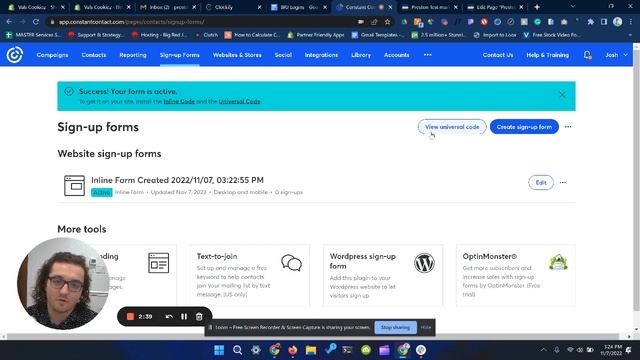Click the taskbar clock and date
Image resolution: width=640 pixels, height=360 pixels.
[x=611, y=350]
